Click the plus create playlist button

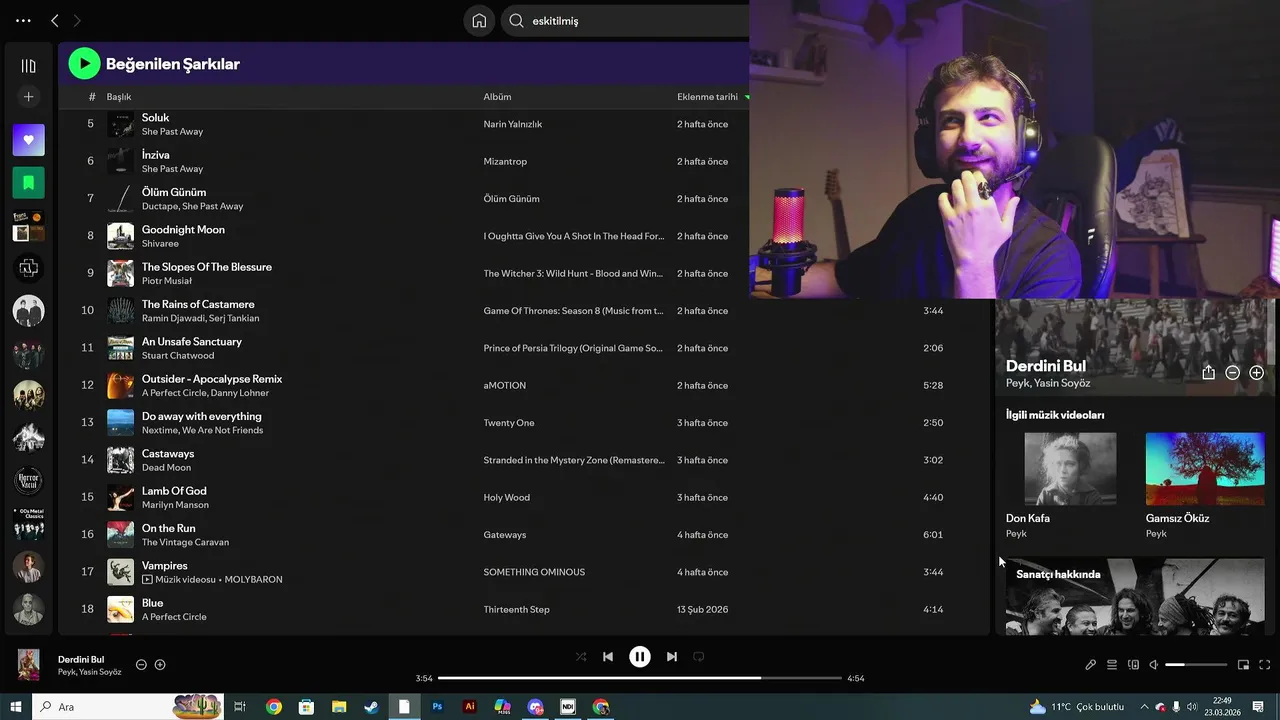[x=28, y=97]
